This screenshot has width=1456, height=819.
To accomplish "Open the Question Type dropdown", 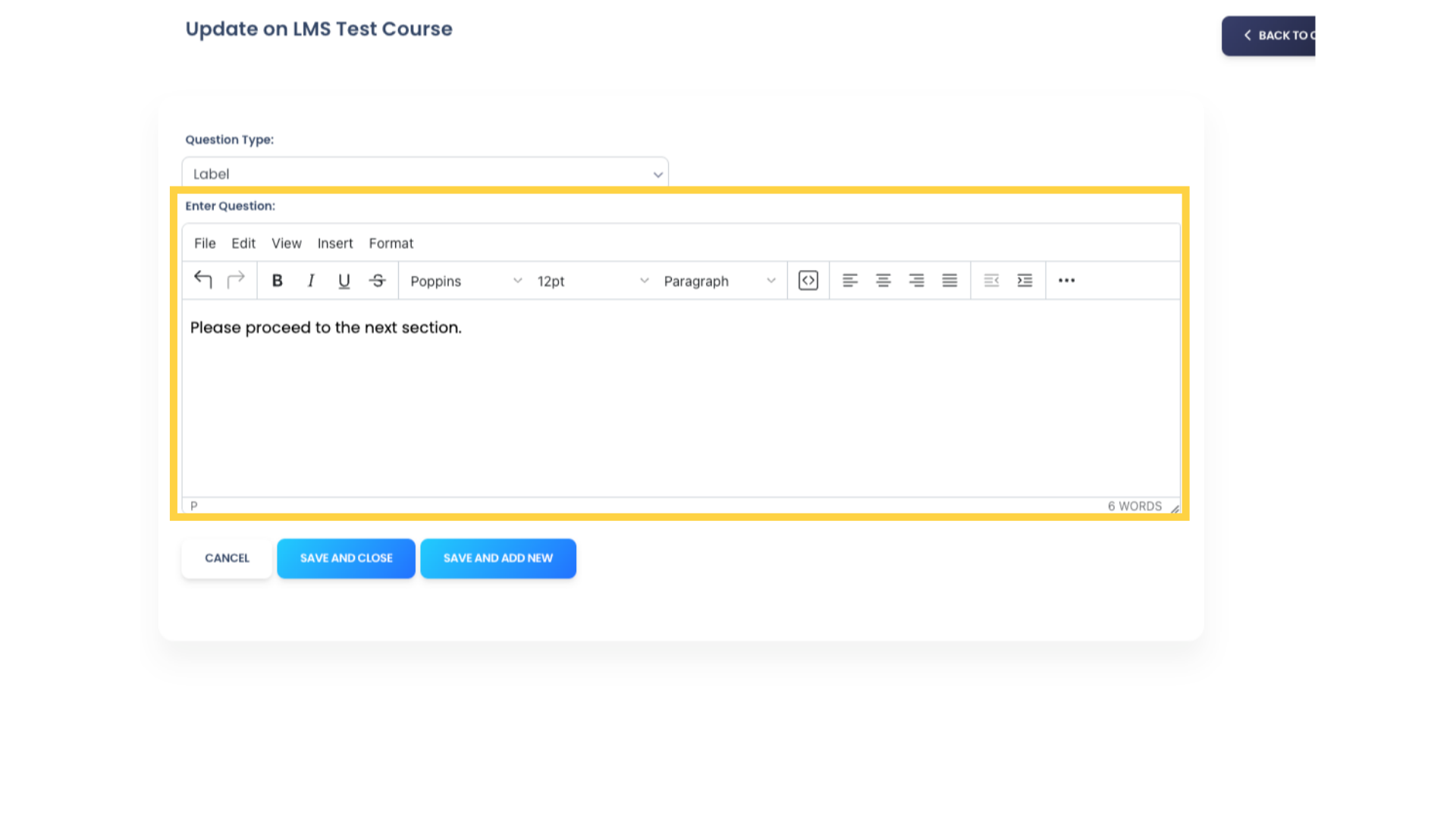I will (x=425, y=173).
